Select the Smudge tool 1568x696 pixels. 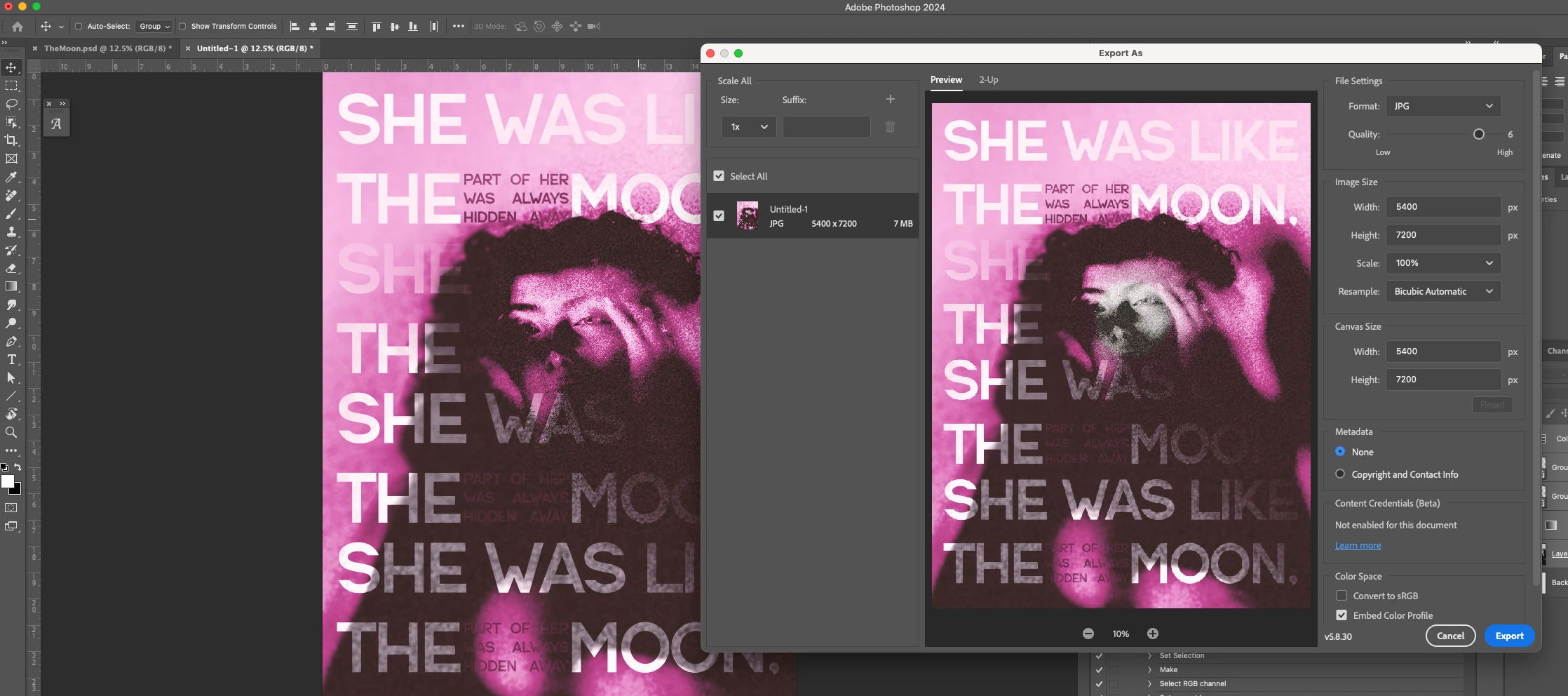11,304
